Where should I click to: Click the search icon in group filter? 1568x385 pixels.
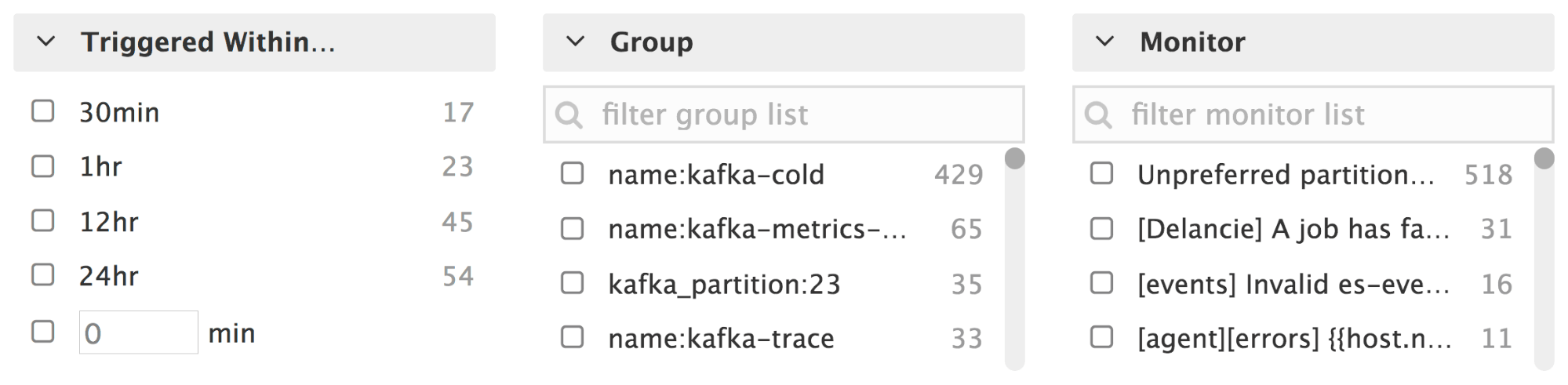(x=569, y=115)
